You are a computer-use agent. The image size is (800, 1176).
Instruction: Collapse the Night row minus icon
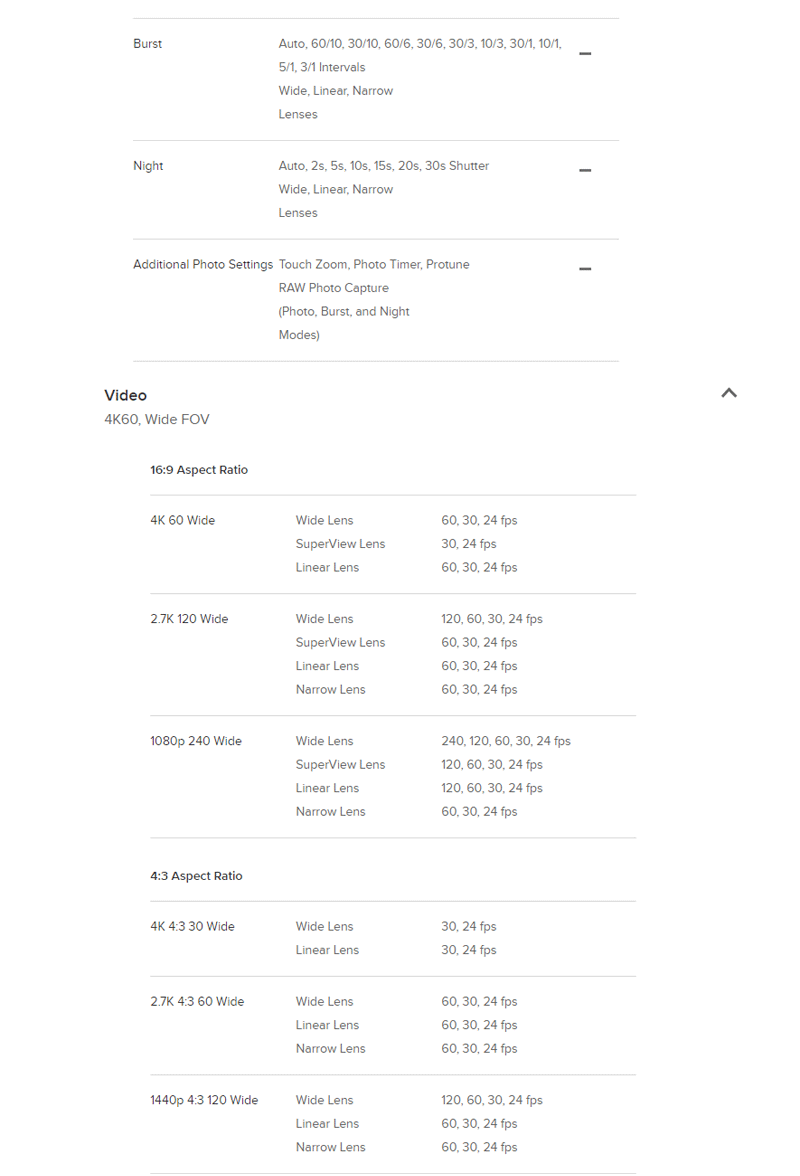[585, 170]
